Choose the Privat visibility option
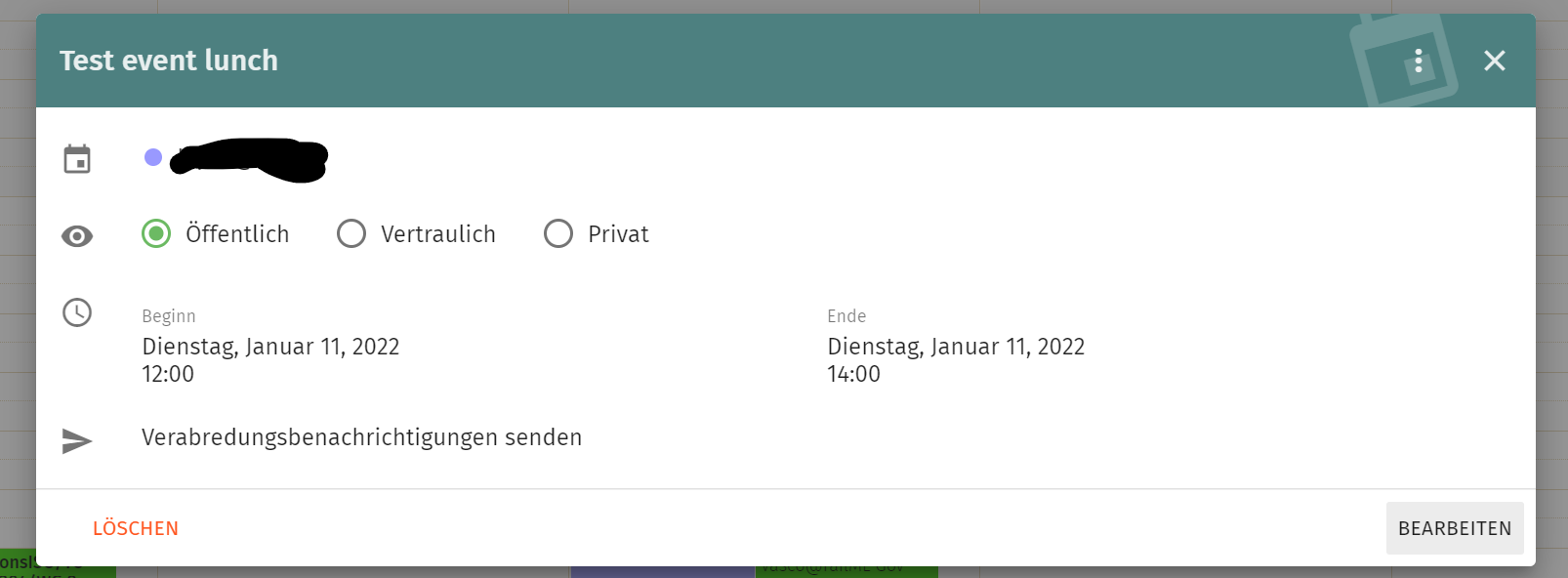Screen dimensions: 1568x578 pyautogui.click(x=558, y=234)
